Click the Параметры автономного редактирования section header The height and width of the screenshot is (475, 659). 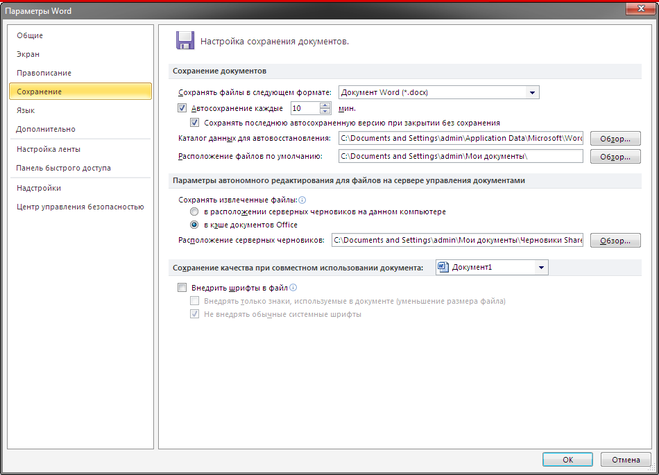pos(405,180)
